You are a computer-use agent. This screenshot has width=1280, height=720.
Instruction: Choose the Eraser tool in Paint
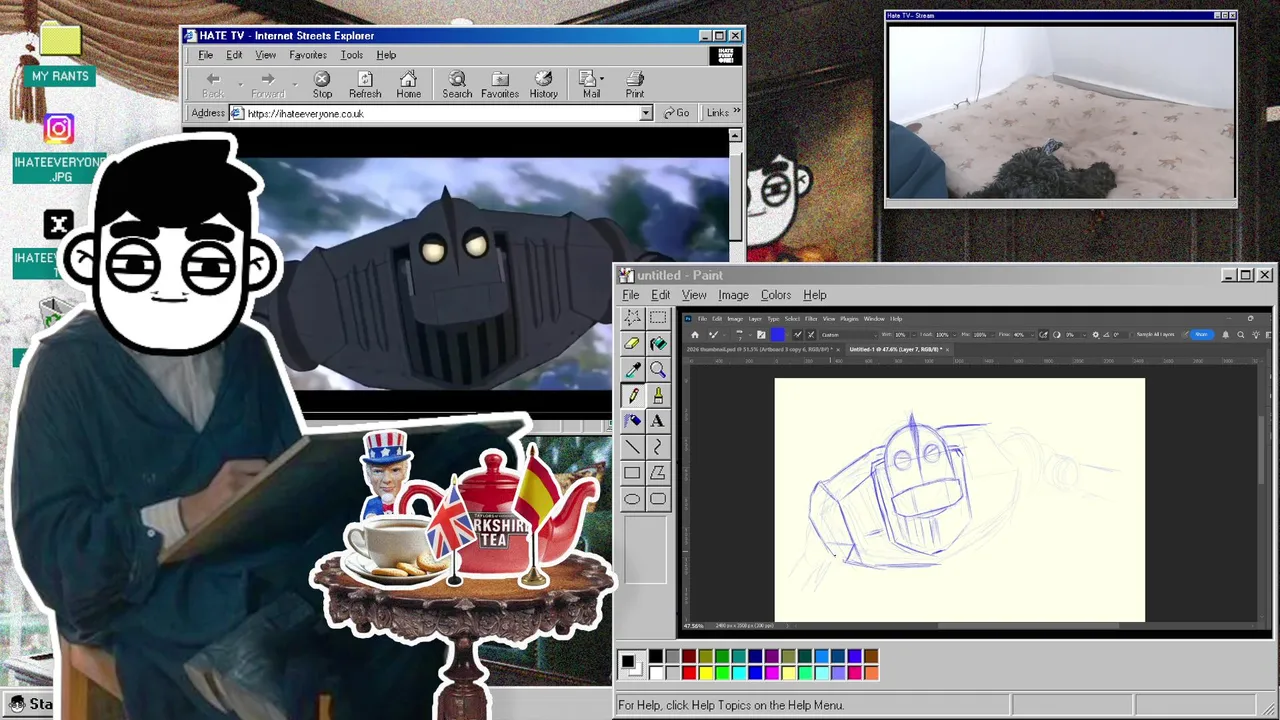point(632,344)
